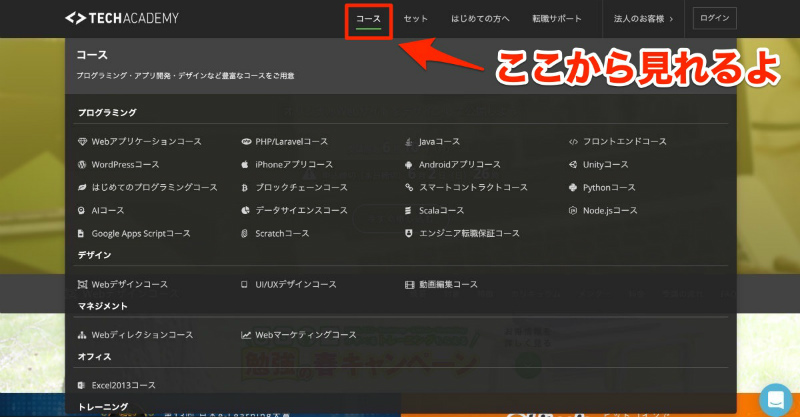Screen dimensions: 800x417
Task: Open ブロックチェーンコース
Action: point(301,187)
